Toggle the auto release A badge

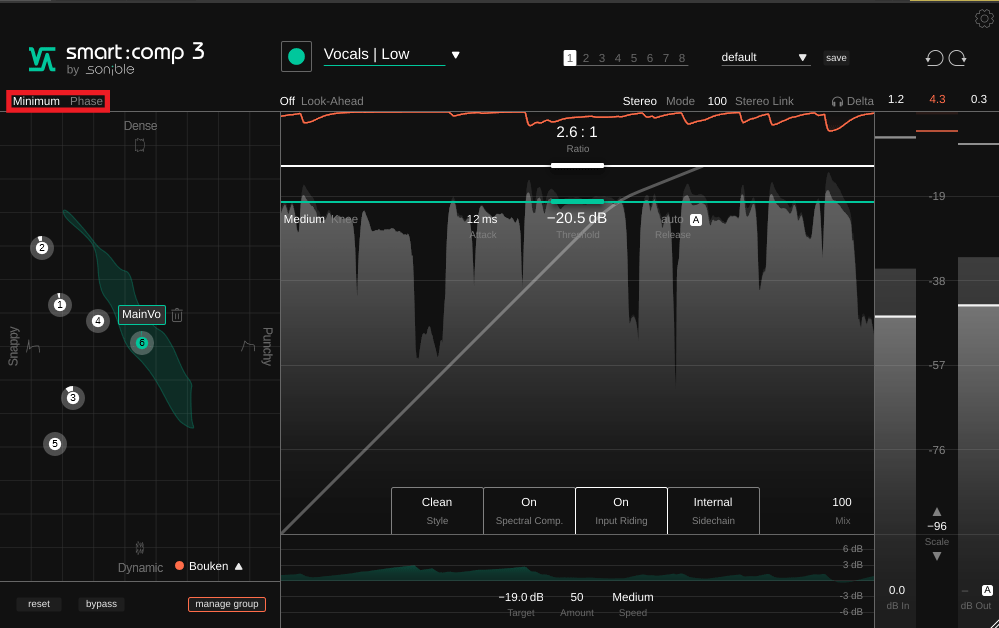696,220
